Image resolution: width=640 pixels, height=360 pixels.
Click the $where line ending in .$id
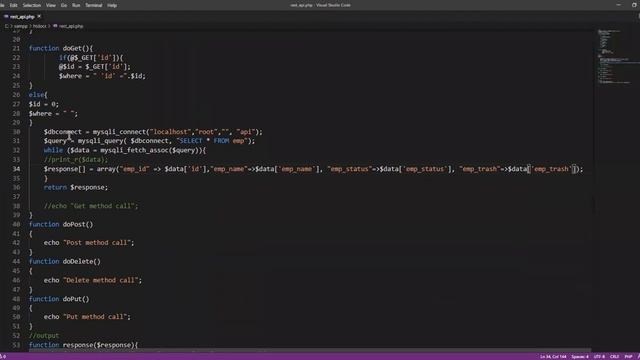pyautogui.click(x=102, y=76)
